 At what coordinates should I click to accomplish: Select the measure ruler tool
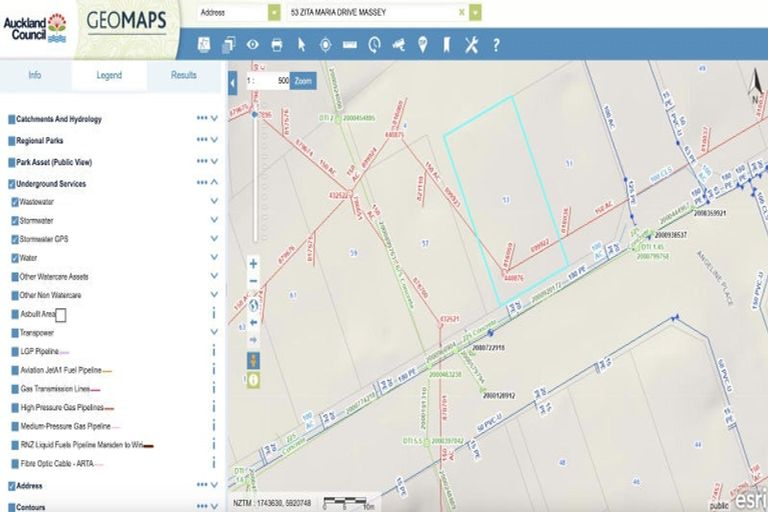[350, 45]
